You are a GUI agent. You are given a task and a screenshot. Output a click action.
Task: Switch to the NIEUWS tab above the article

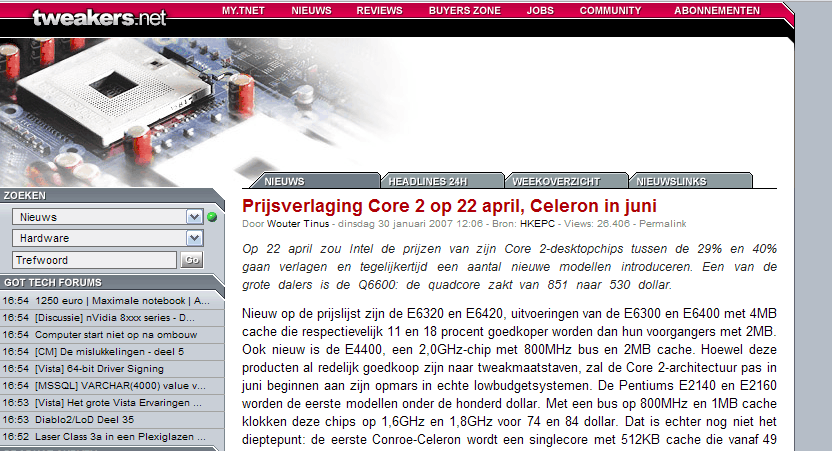coord(317,181)
